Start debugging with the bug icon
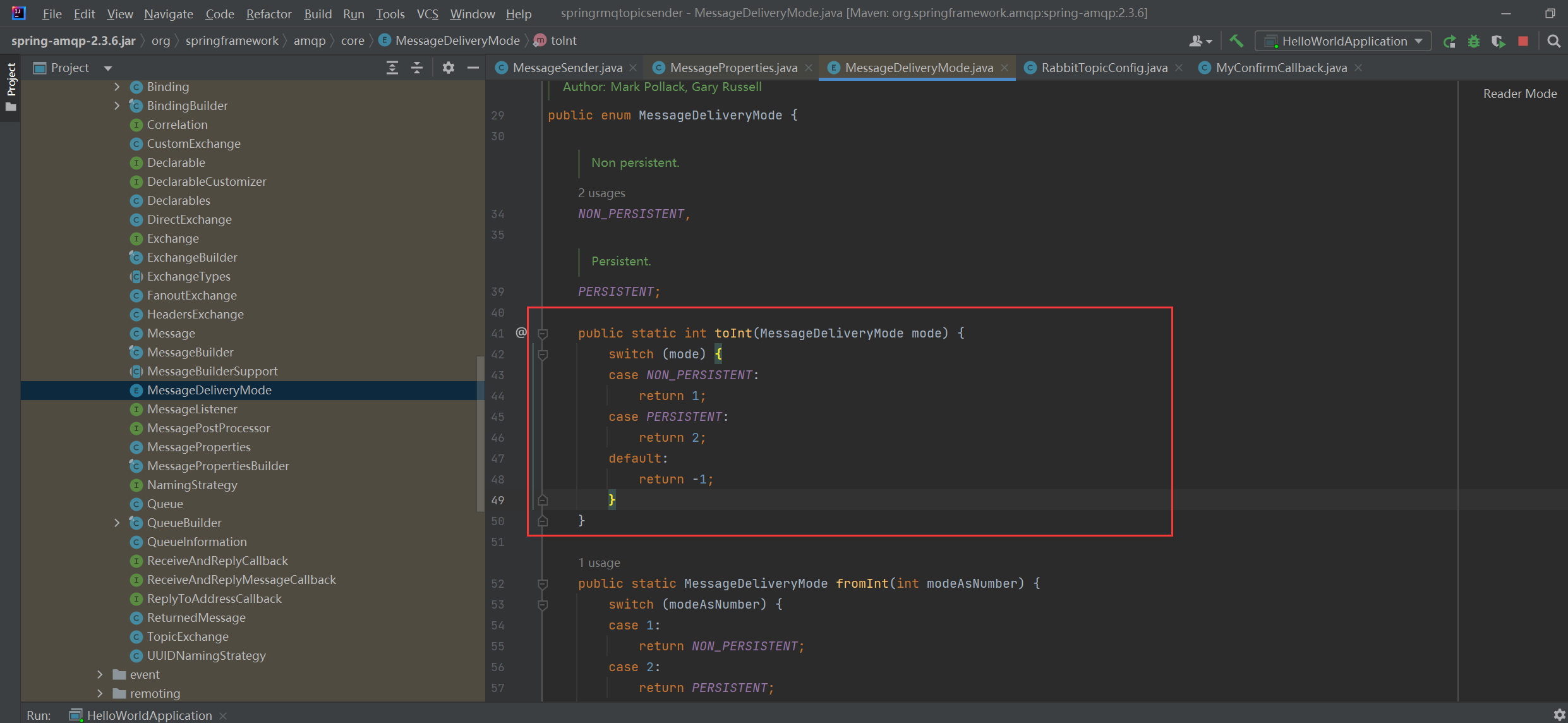1568x723 pixels. pyautogui.click(x=1474, y=42)
